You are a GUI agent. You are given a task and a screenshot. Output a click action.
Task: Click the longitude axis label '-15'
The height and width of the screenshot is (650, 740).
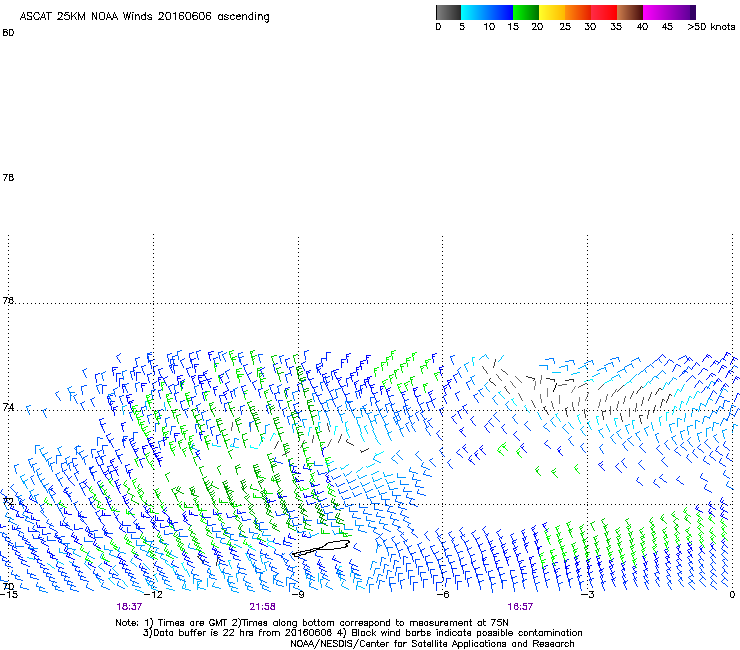[9, 595]
